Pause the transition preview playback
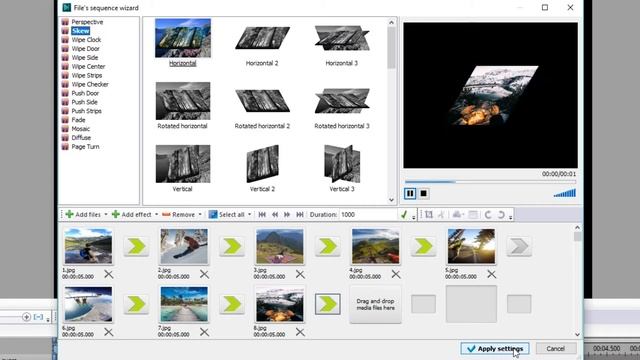This screenshot has width=640, height=360. 410,193
